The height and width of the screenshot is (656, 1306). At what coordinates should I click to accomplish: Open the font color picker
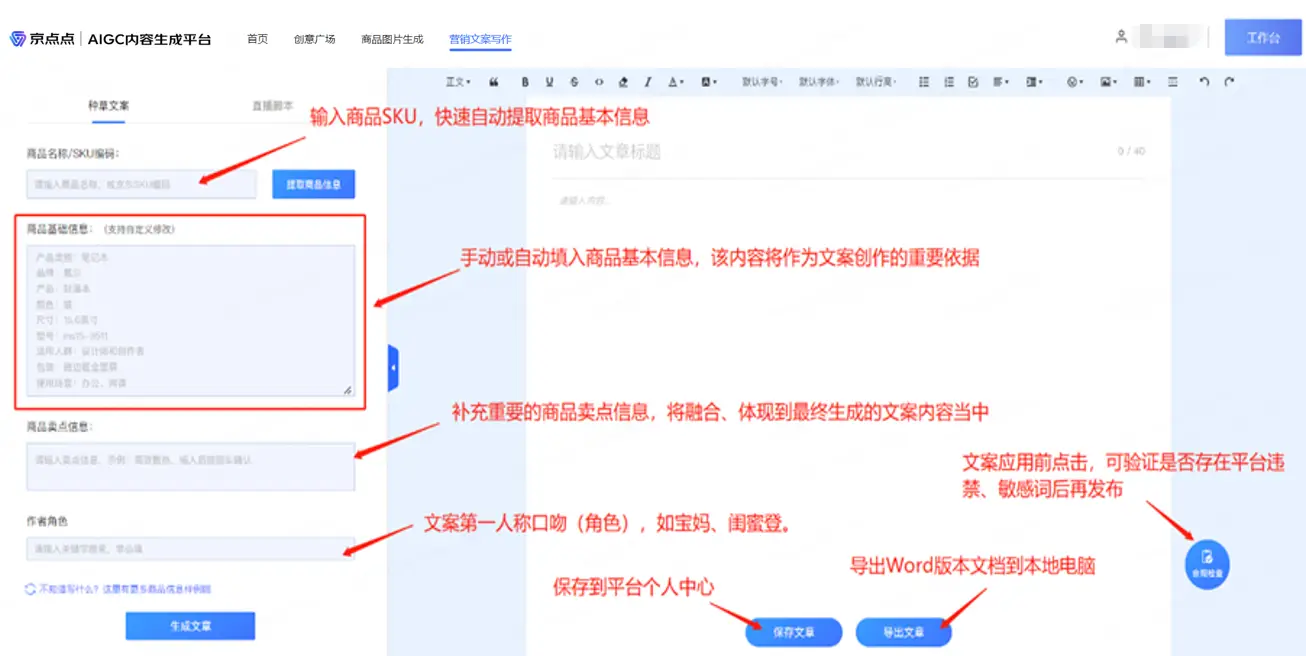676,82
